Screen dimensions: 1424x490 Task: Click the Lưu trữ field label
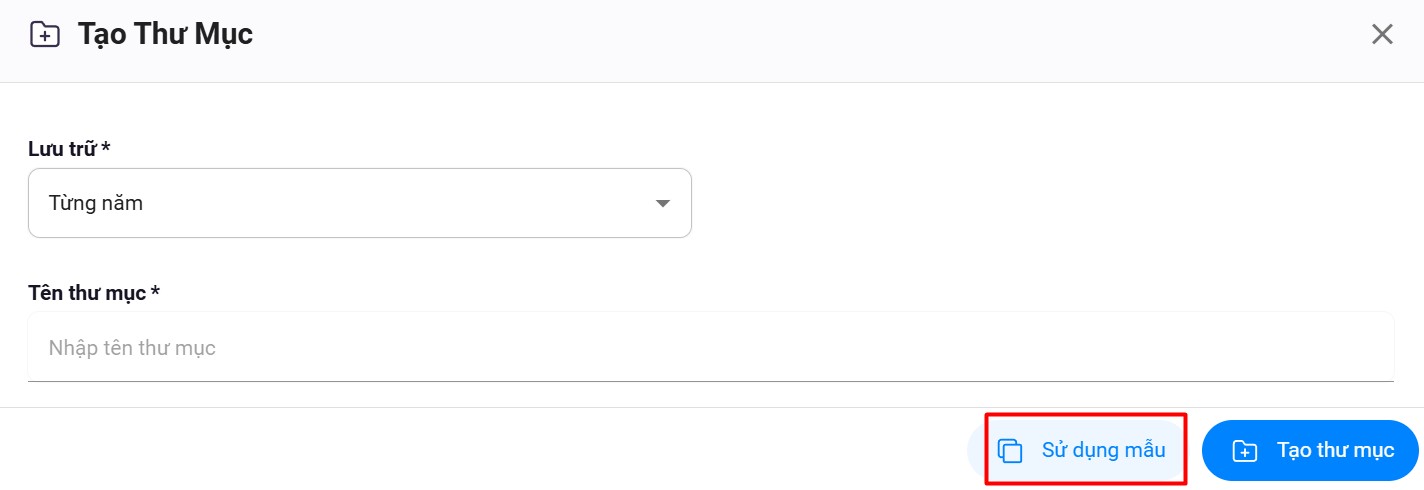(x=62, y=149)
